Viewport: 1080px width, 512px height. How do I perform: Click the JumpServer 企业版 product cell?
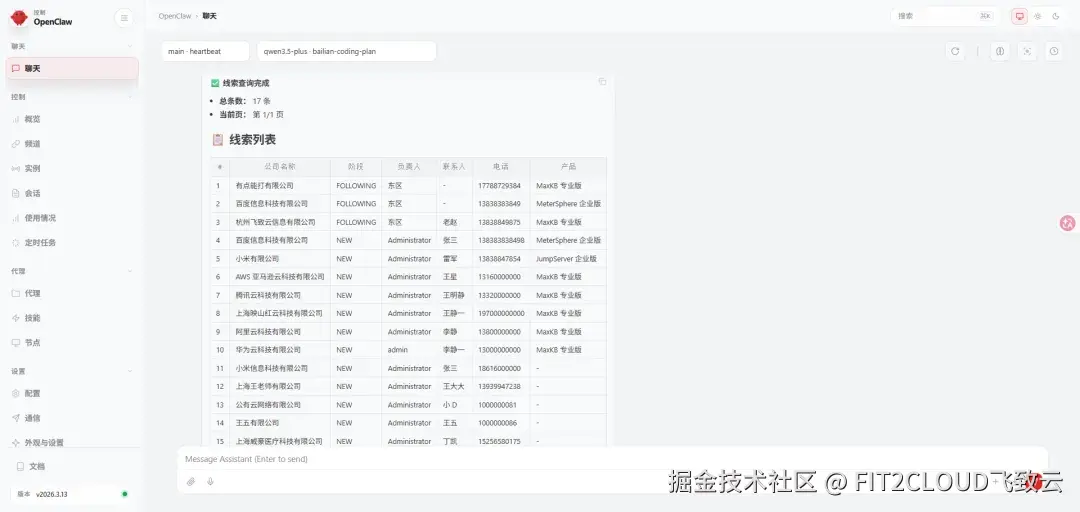[566, 258]
